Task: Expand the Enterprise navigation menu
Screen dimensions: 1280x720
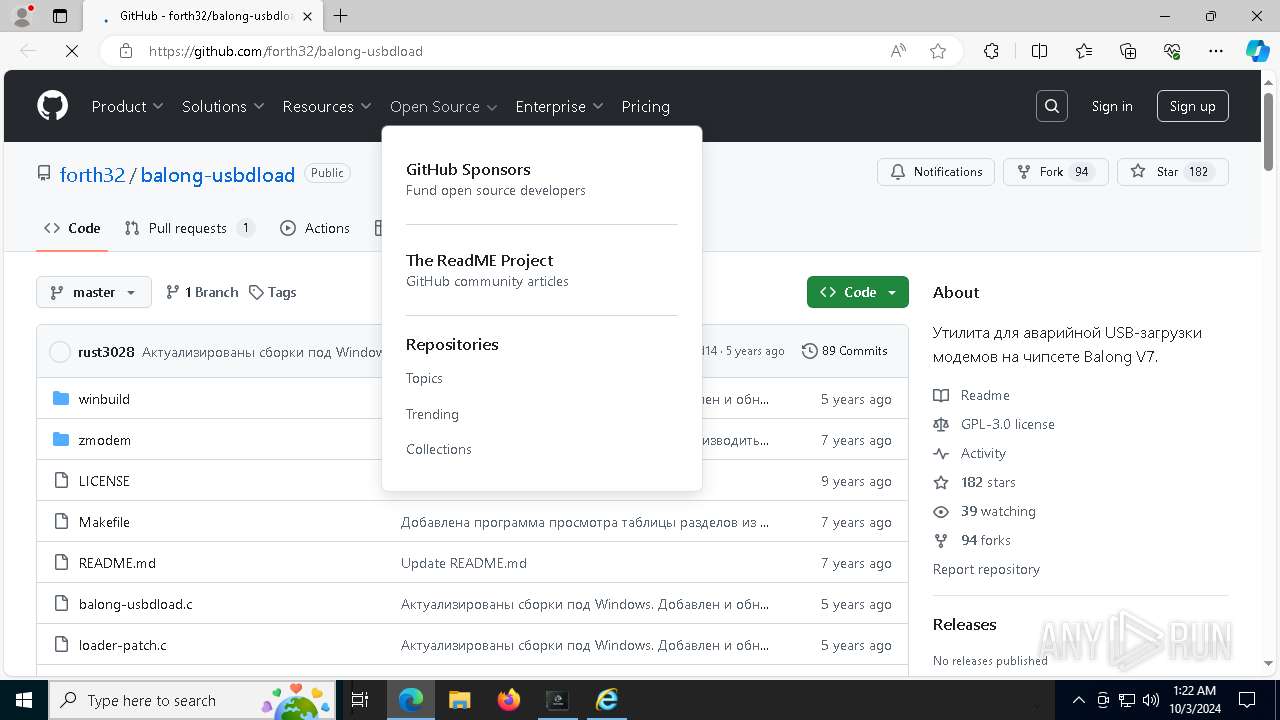Action: (x=559, y=106)
